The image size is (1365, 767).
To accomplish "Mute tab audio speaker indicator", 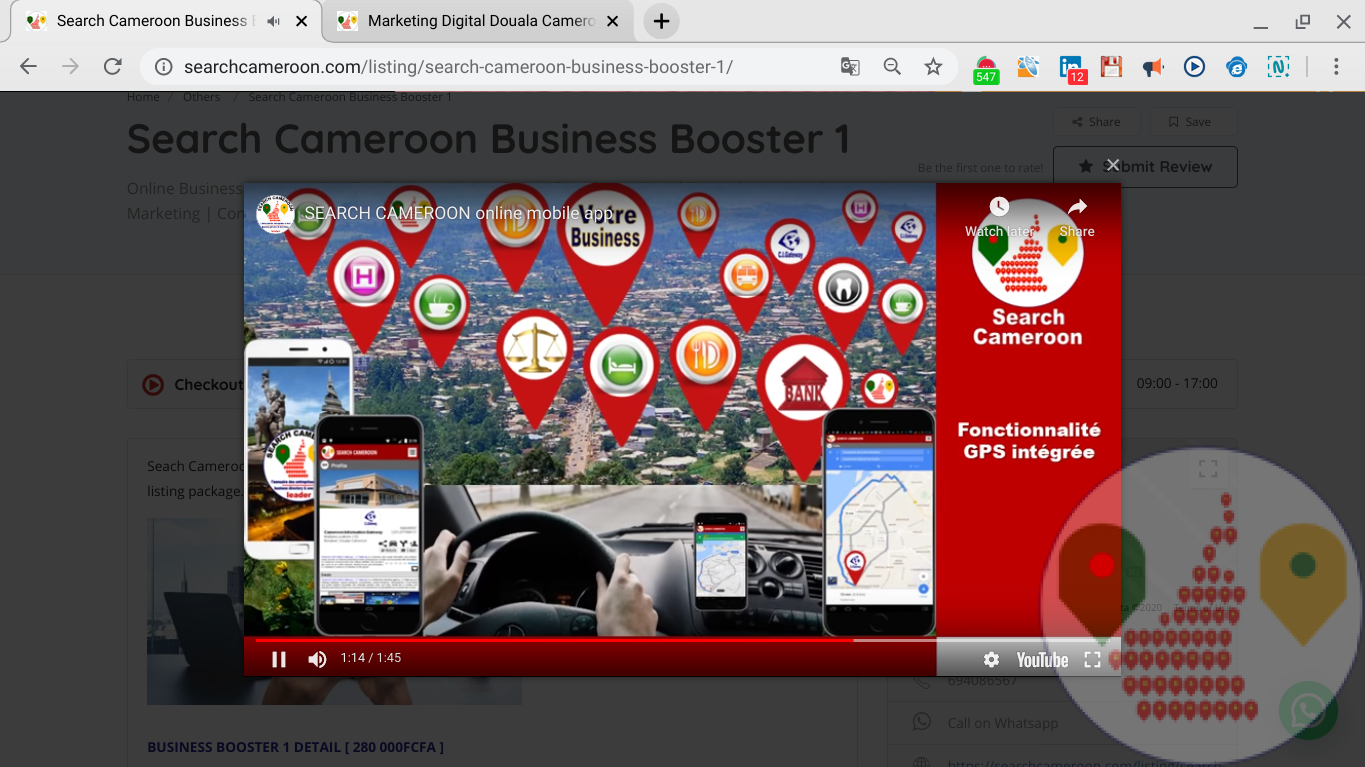I will click(274, 21).
